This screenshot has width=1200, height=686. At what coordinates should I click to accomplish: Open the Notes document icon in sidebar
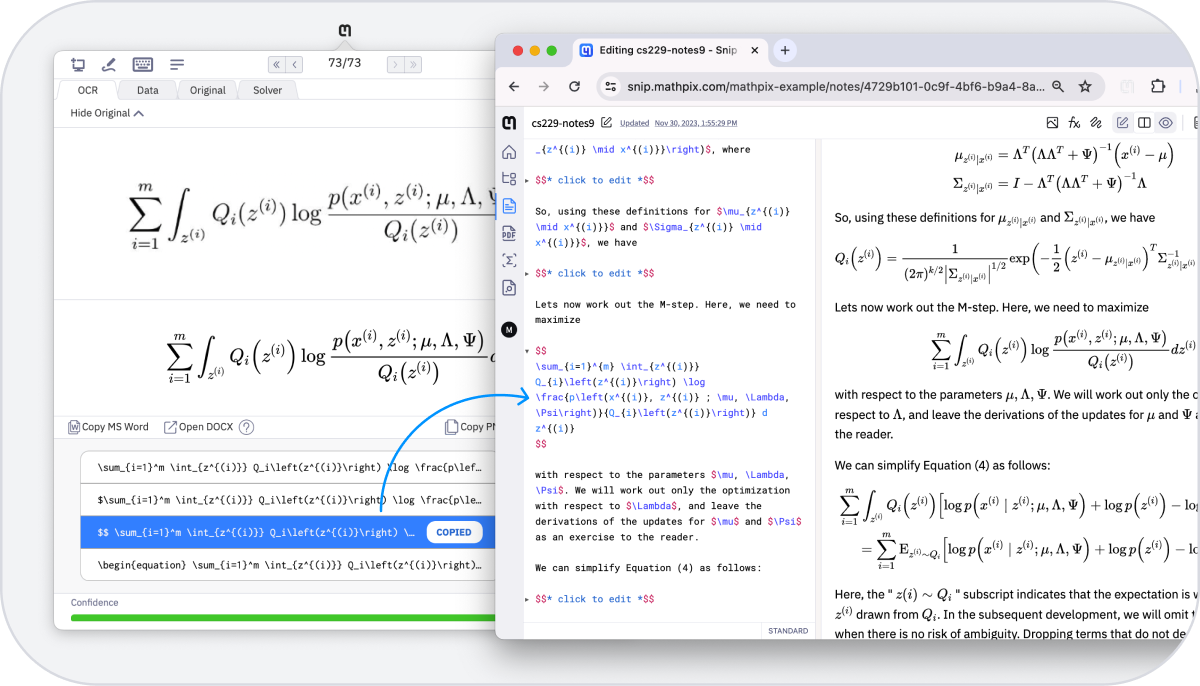coord(509,206)
